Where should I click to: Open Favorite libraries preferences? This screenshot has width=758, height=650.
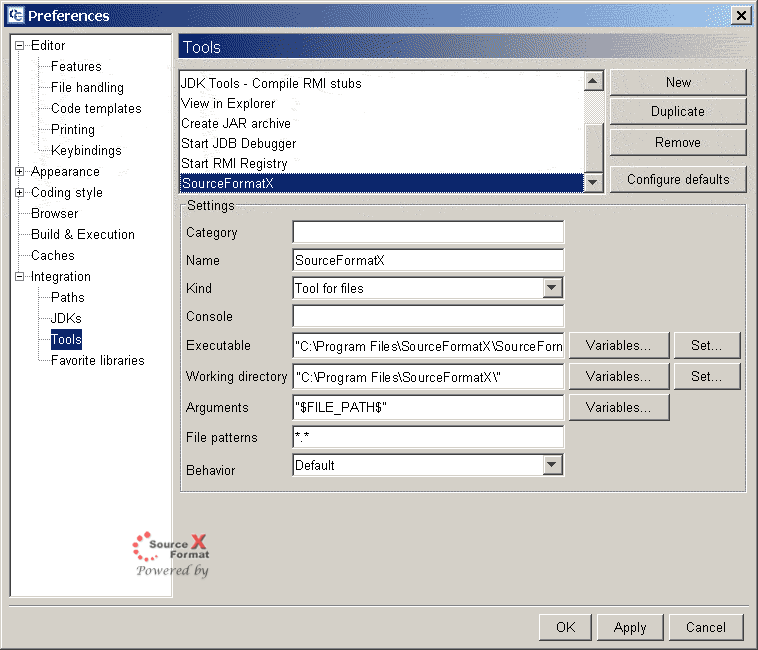[x=98, y=361]
